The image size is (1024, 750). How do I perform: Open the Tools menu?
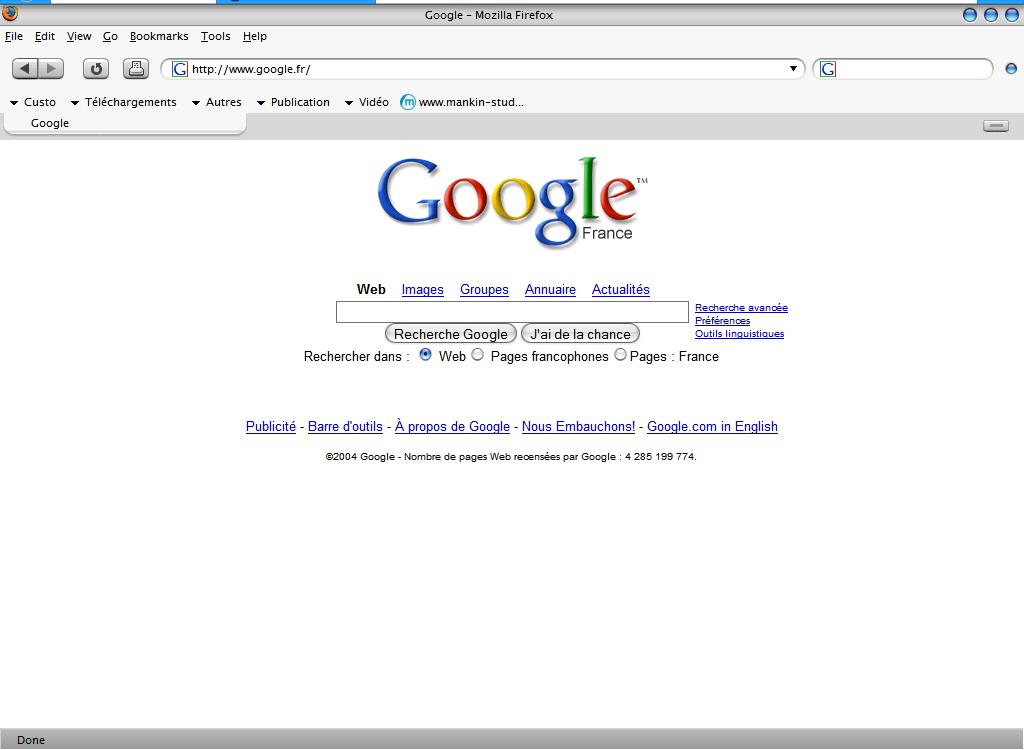(x=216, y=37)
